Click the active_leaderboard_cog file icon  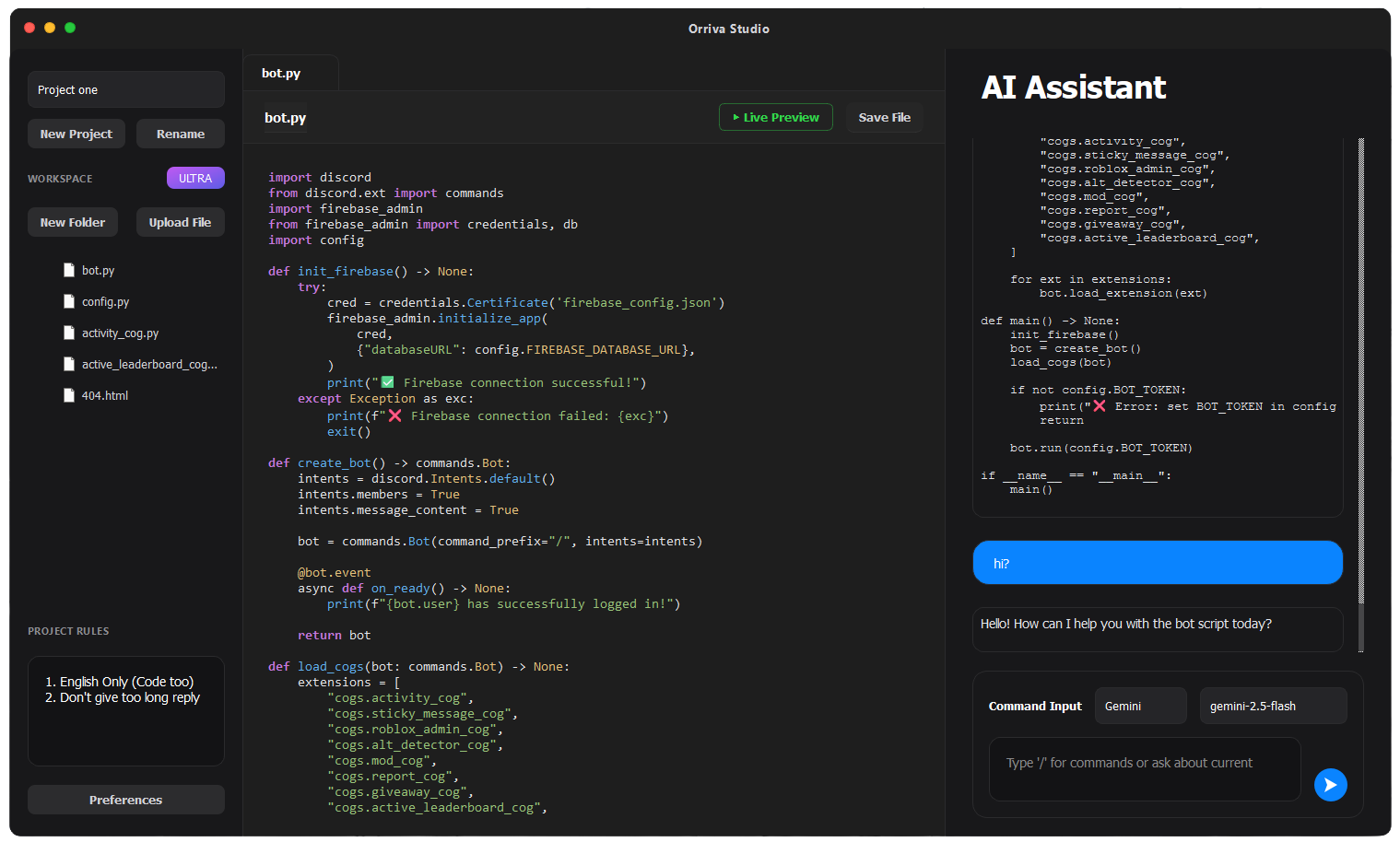coord(69,364)
